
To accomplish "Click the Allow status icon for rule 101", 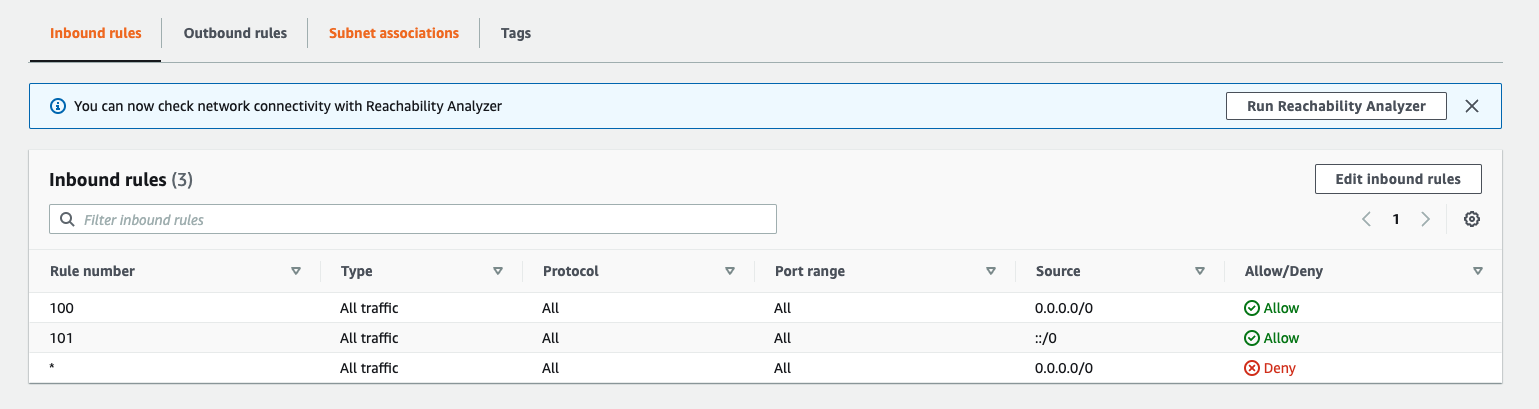I will point(1251,338).
